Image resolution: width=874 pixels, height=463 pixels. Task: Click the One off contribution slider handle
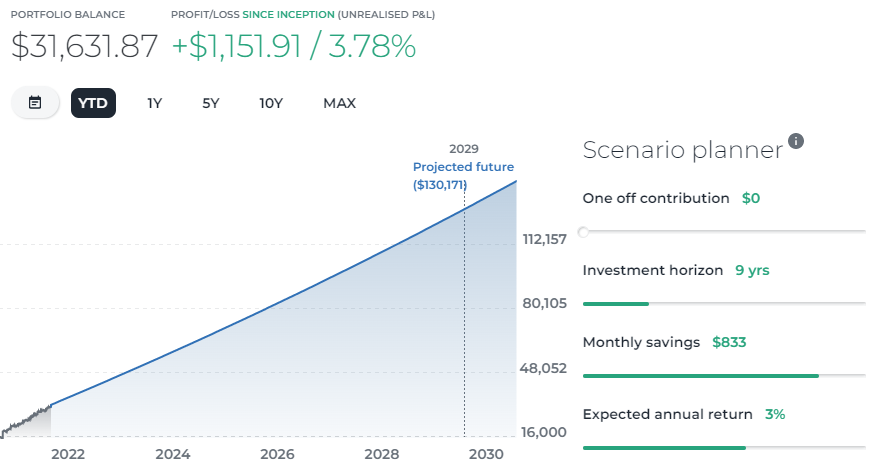584,232
